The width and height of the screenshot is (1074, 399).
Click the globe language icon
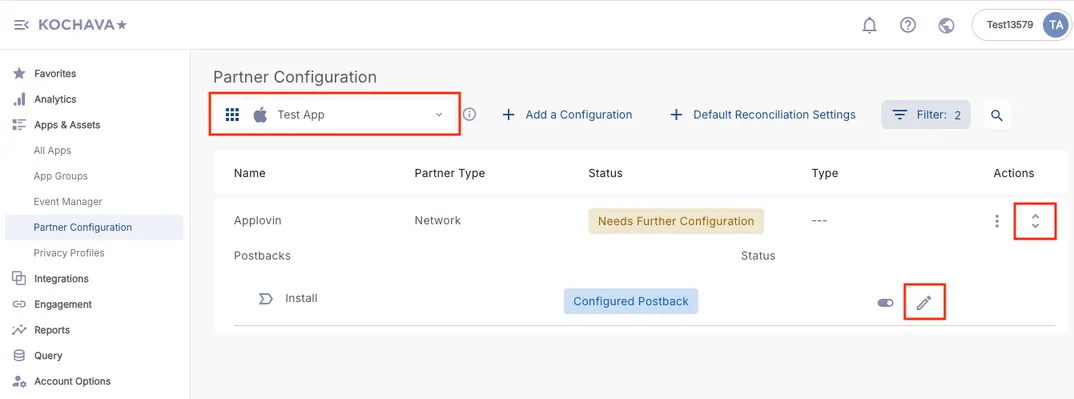point(947,25)
